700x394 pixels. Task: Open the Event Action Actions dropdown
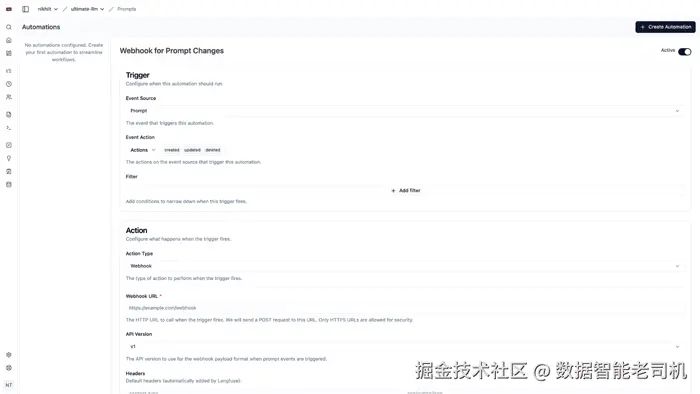click(142, 150)
